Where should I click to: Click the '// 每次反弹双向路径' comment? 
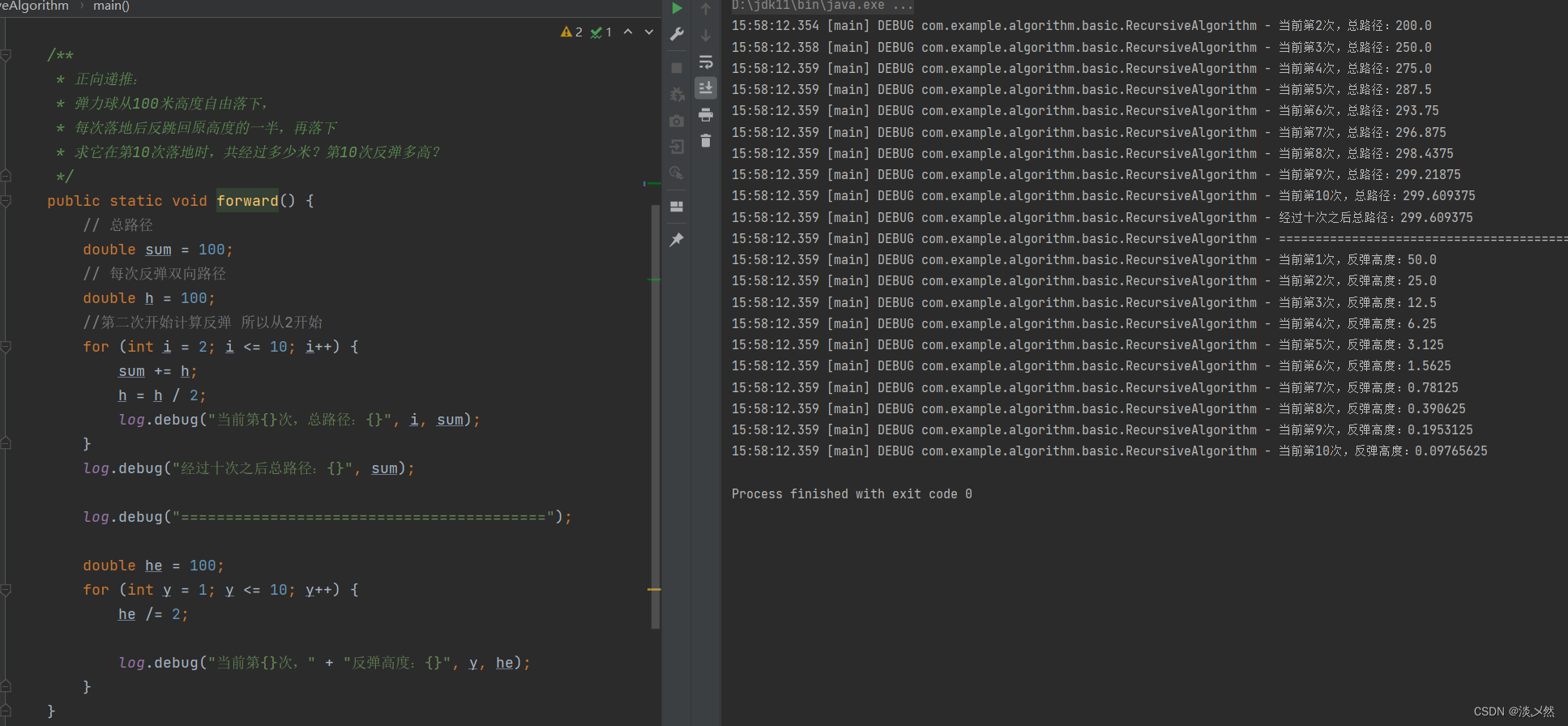coord(155,274)
